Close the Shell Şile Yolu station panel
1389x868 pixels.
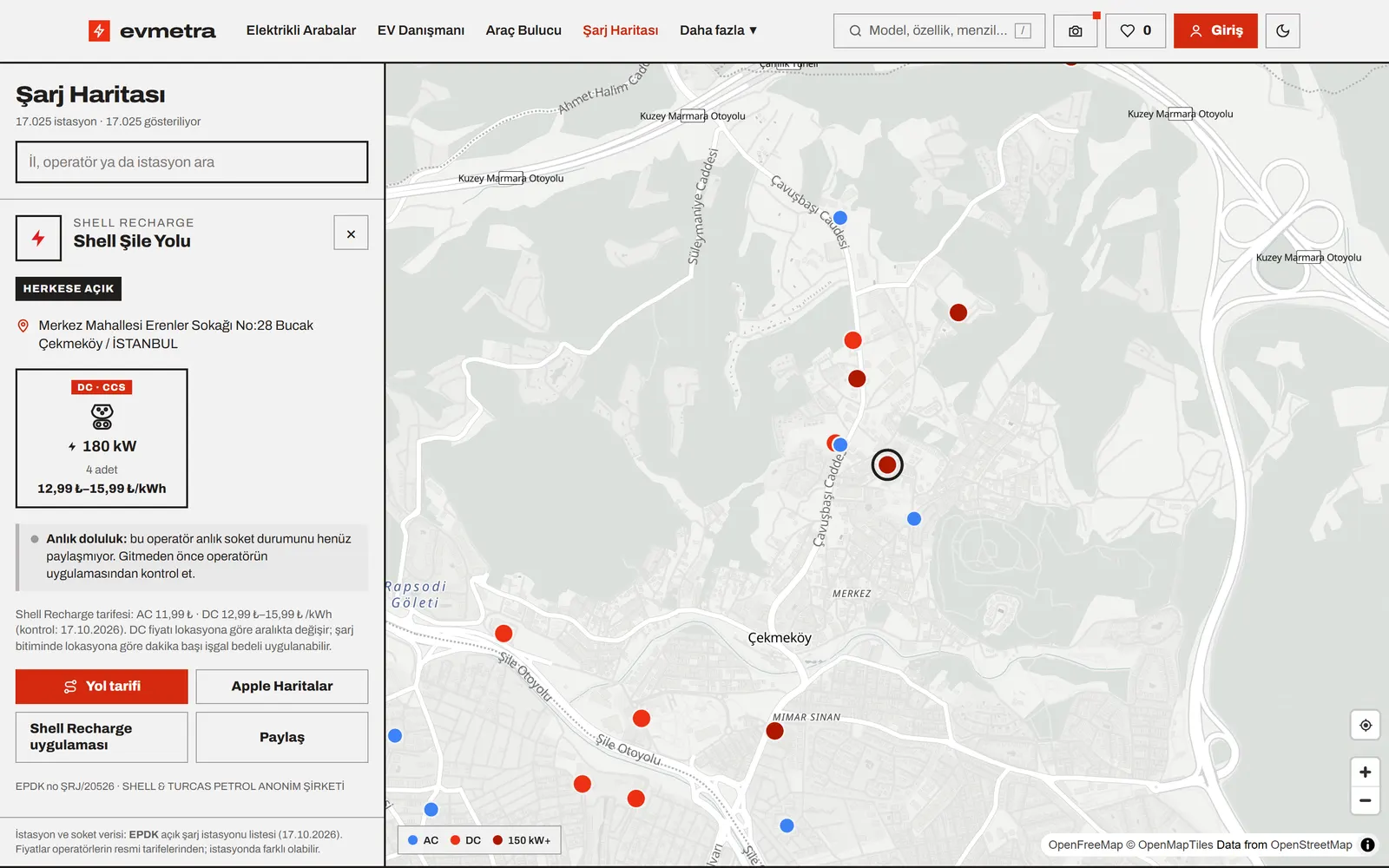click(x=351, y=233)
